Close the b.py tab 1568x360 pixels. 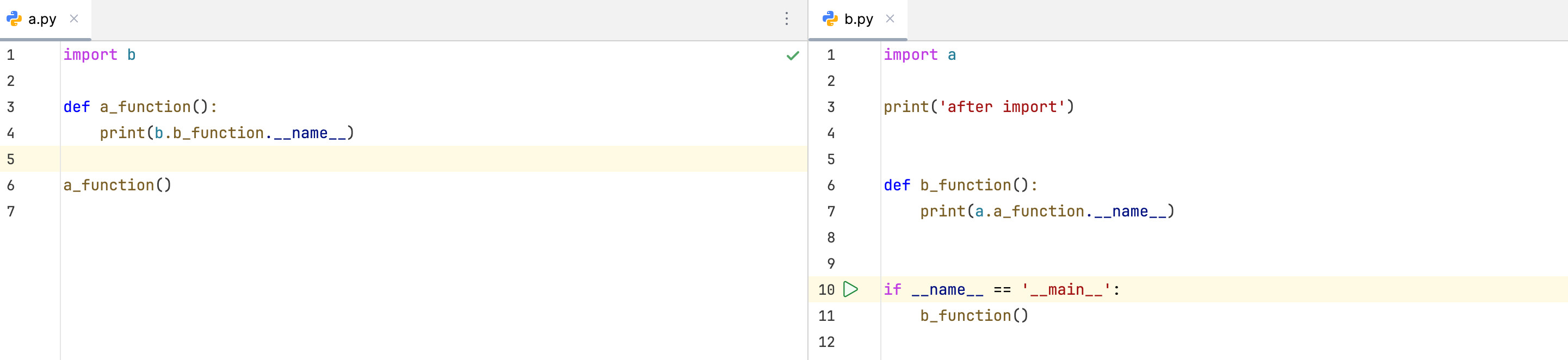click(x=891, y=19)
